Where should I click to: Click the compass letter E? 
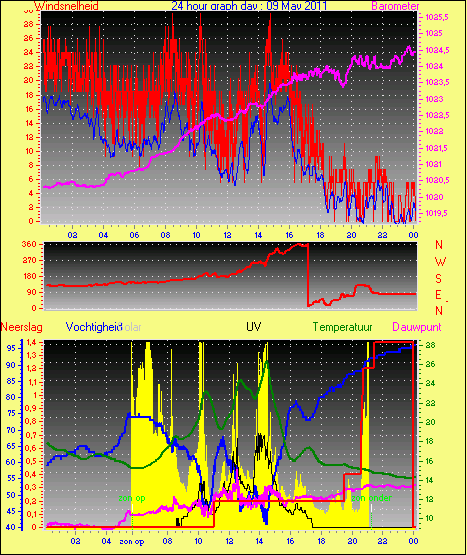439,295
